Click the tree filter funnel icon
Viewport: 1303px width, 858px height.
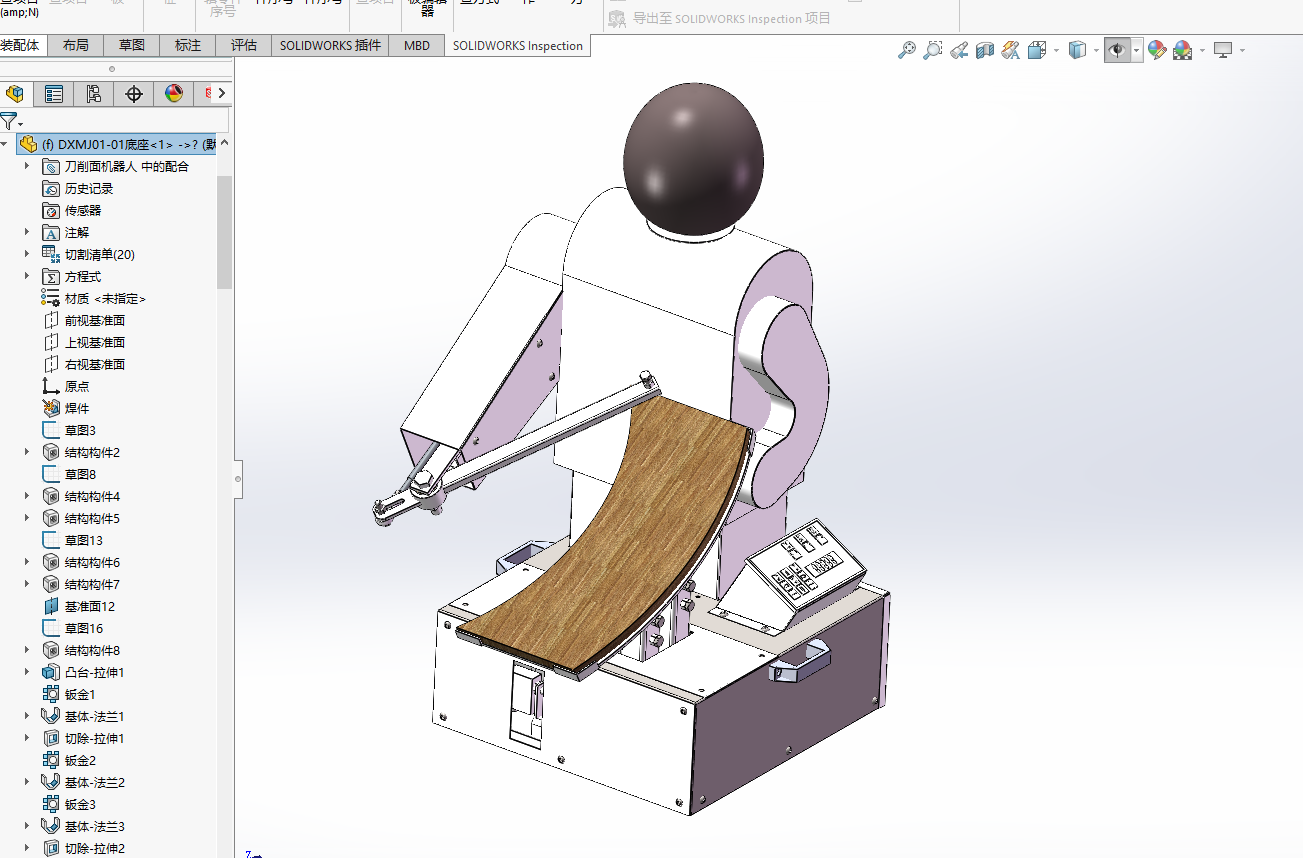tap(8, 121)
